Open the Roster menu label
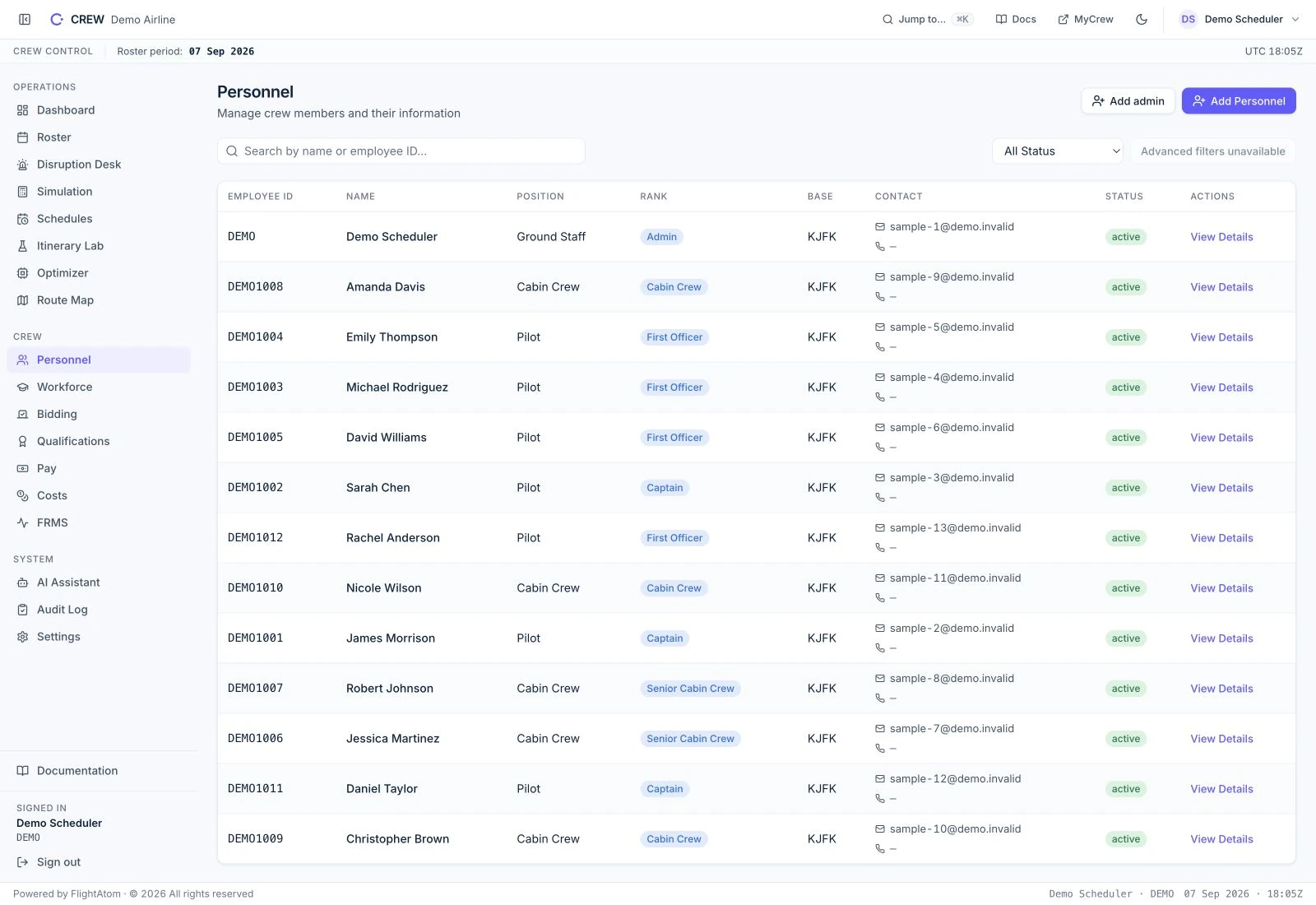 54,137
